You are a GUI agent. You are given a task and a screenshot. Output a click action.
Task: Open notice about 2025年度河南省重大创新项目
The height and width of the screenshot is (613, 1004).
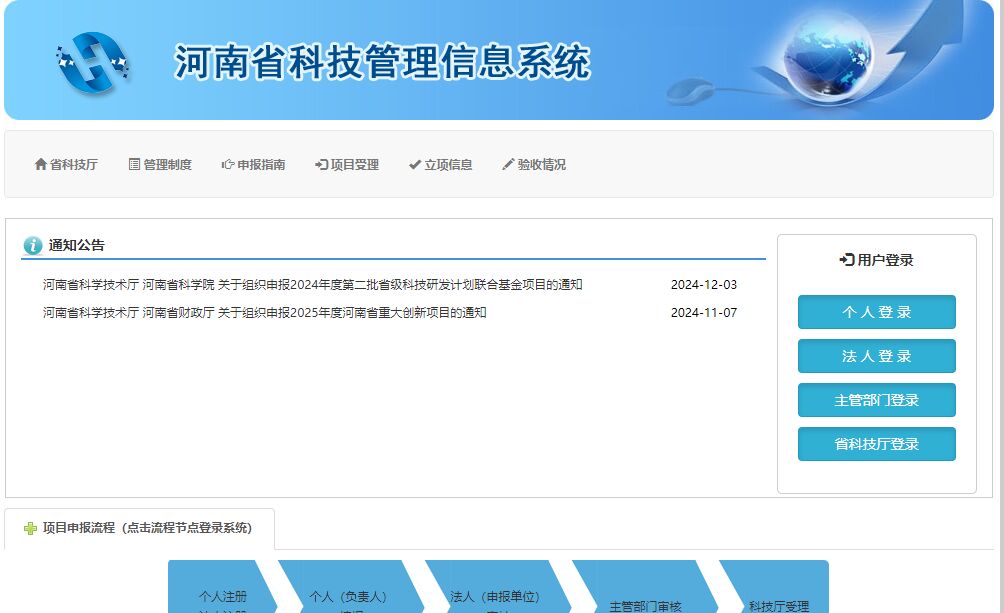point(264,313)
